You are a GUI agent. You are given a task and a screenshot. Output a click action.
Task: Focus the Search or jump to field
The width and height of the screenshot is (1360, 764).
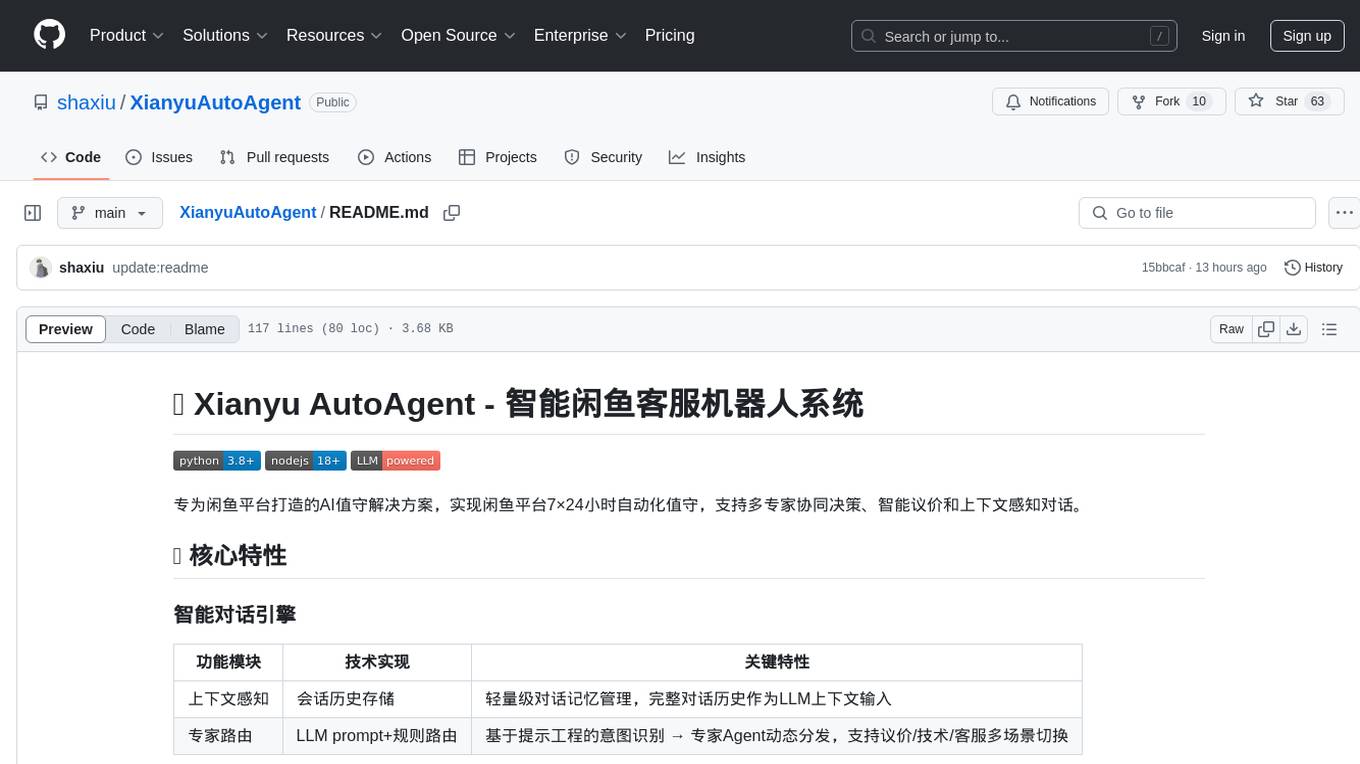click(x=1016, y=36)
